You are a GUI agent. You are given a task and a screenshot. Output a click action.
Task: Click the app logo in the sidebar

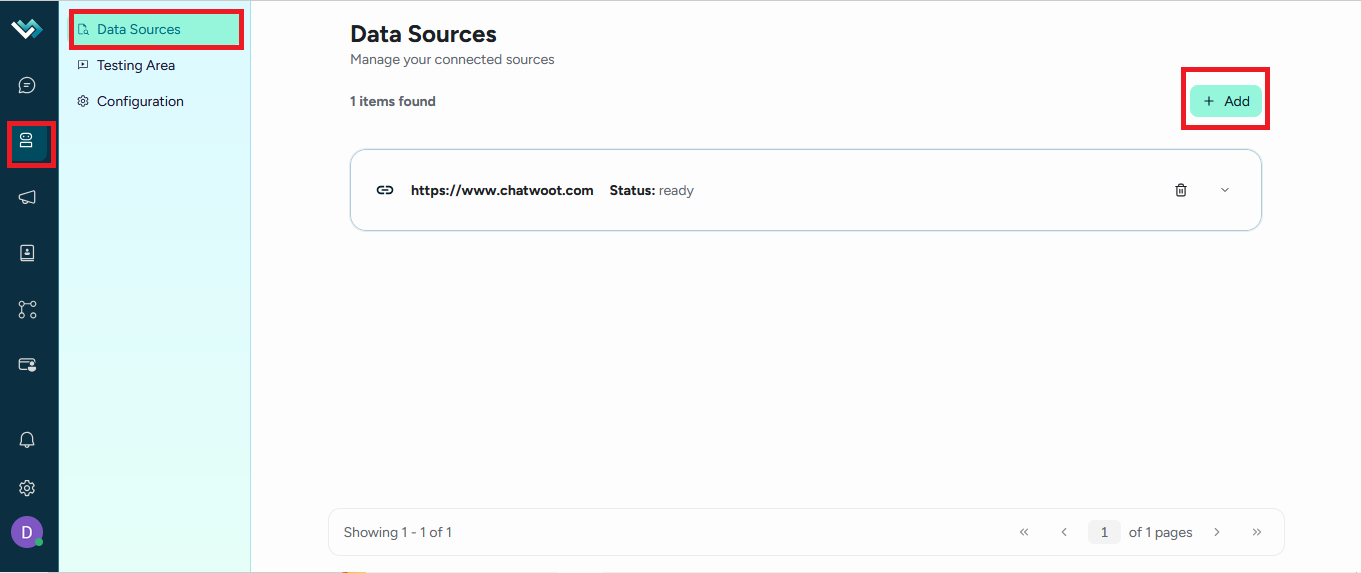coord(27,30)
